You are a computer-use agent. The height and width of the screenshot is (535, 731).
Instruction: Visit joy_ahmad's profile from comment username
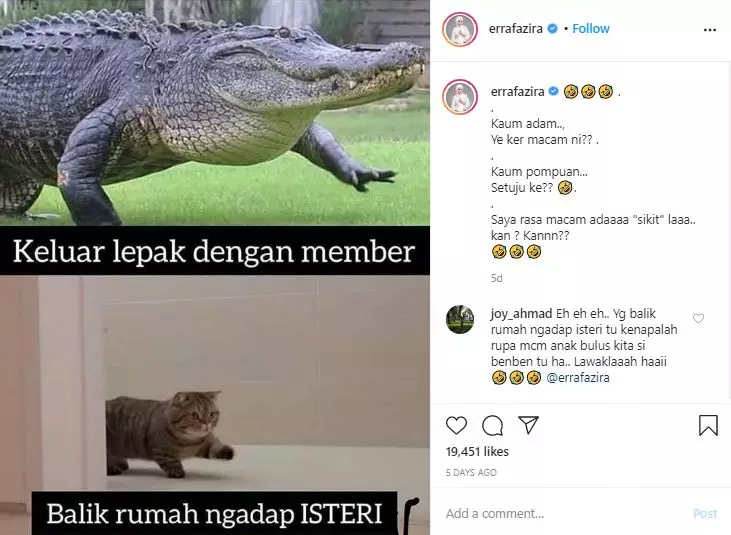(521, 314)
